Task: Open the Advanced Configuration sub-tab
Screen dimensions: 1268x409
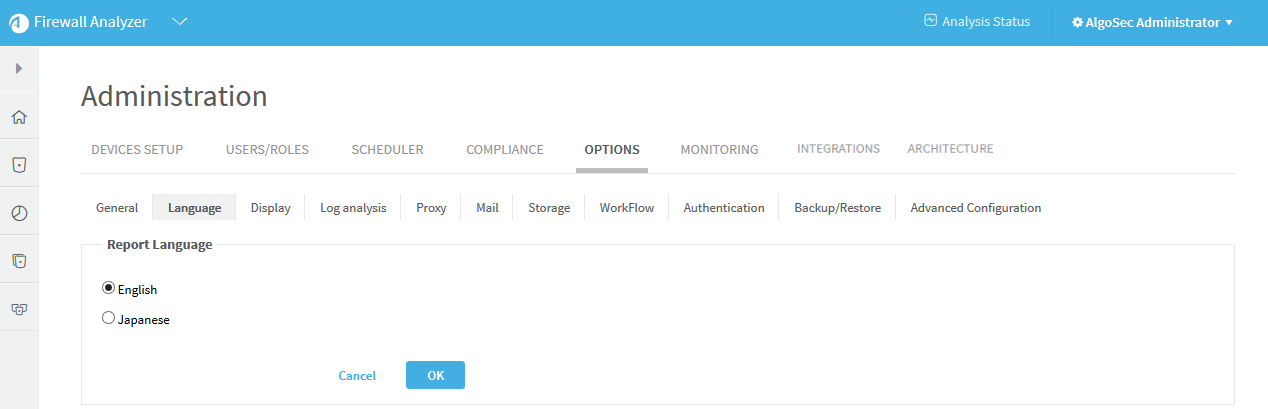Action: point(975,208)
